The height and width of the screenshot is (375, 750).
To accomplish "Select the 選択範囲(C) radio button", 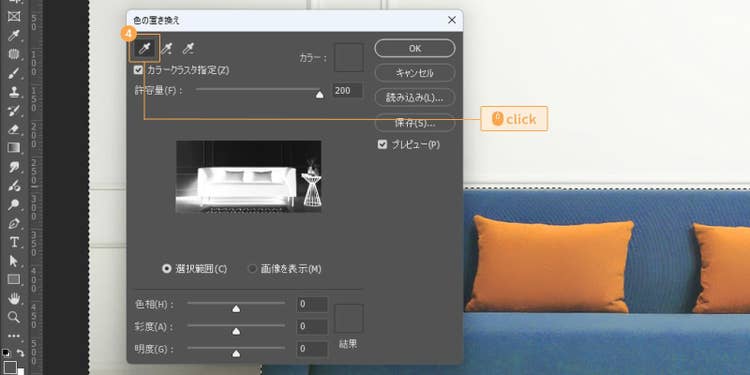I will [166, 269].
